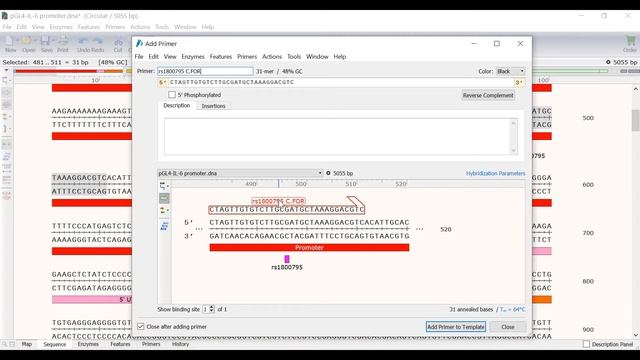
Task: Click the 5' end marker of the primer sequence
Action: pos(163,82)
